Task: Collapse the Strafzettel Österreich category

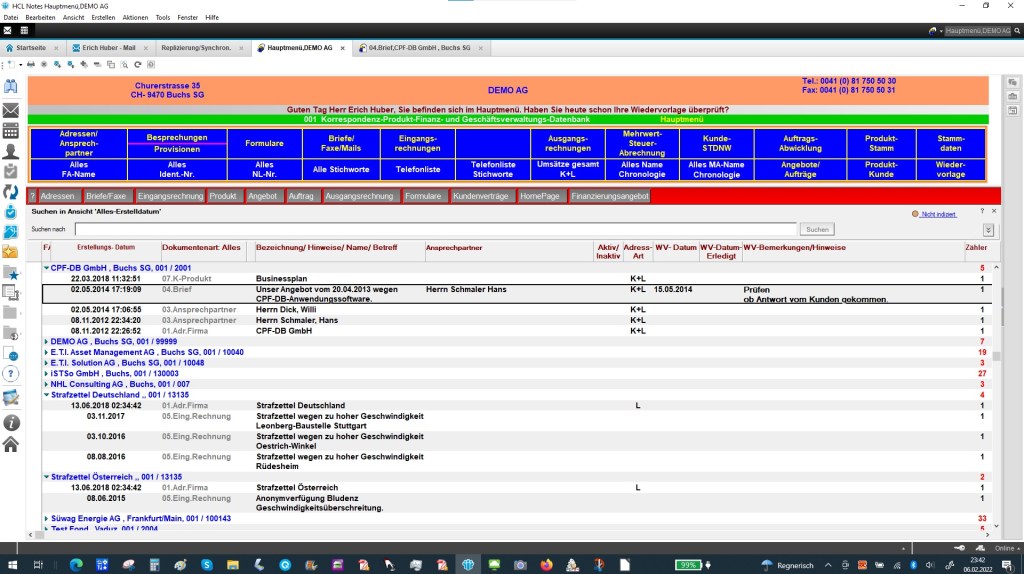Action: click(x=46, y=477)
